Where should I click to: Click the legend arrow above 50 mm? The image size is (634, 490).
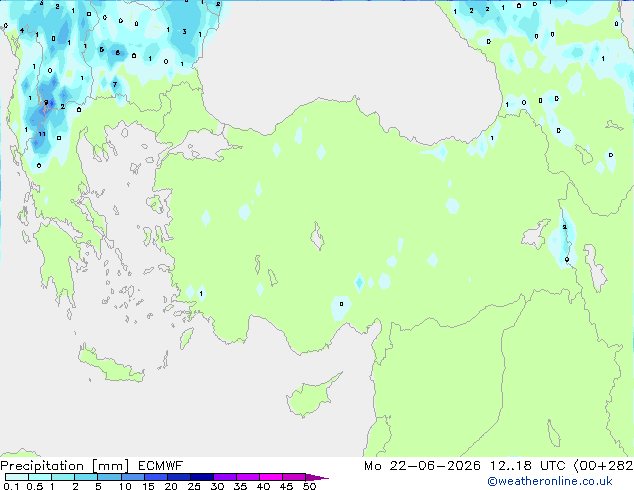[x=317, y=477]
